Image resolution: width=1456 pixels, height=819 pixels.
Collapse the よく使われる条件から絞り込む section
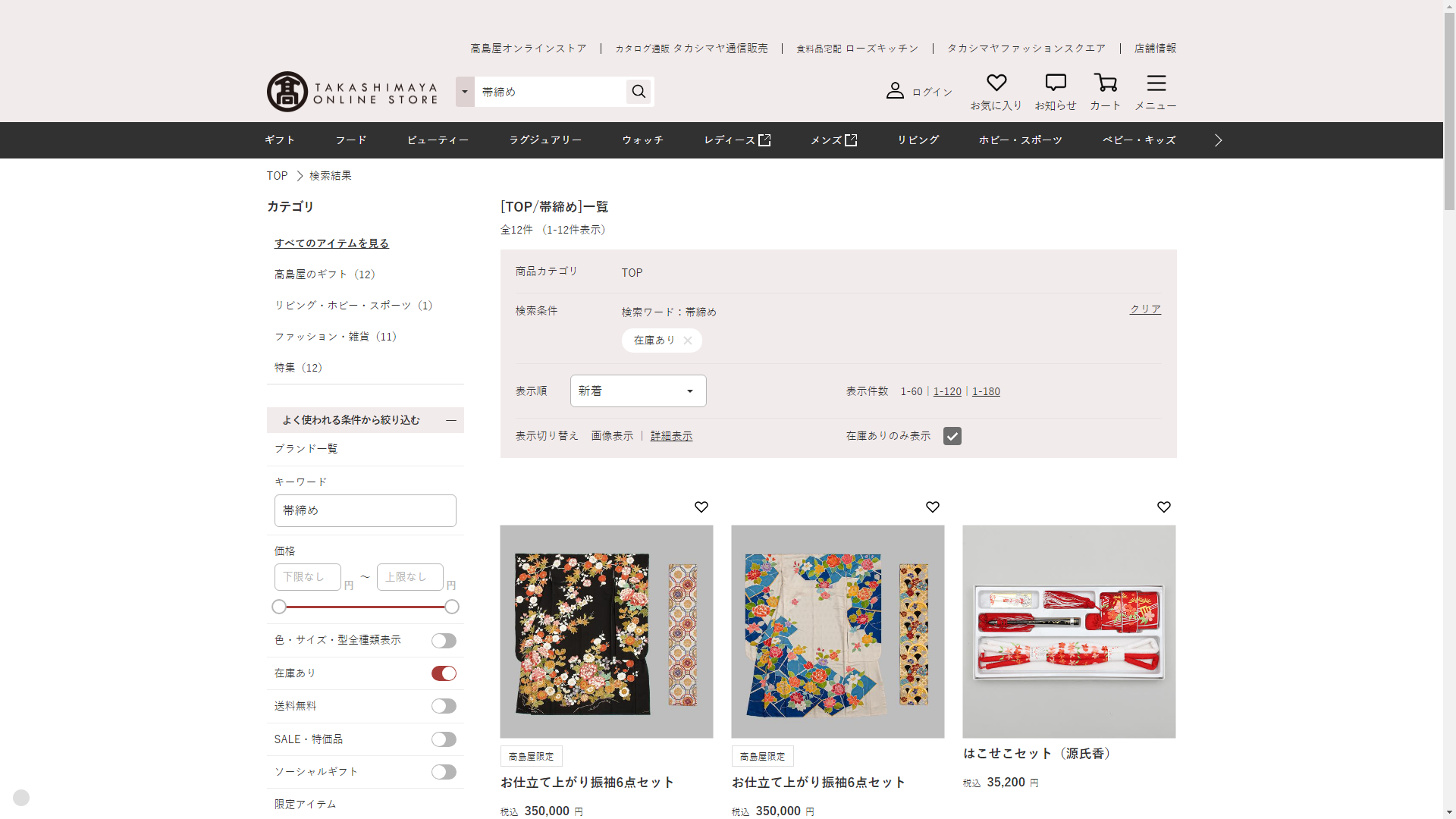[x=450, y=420]
